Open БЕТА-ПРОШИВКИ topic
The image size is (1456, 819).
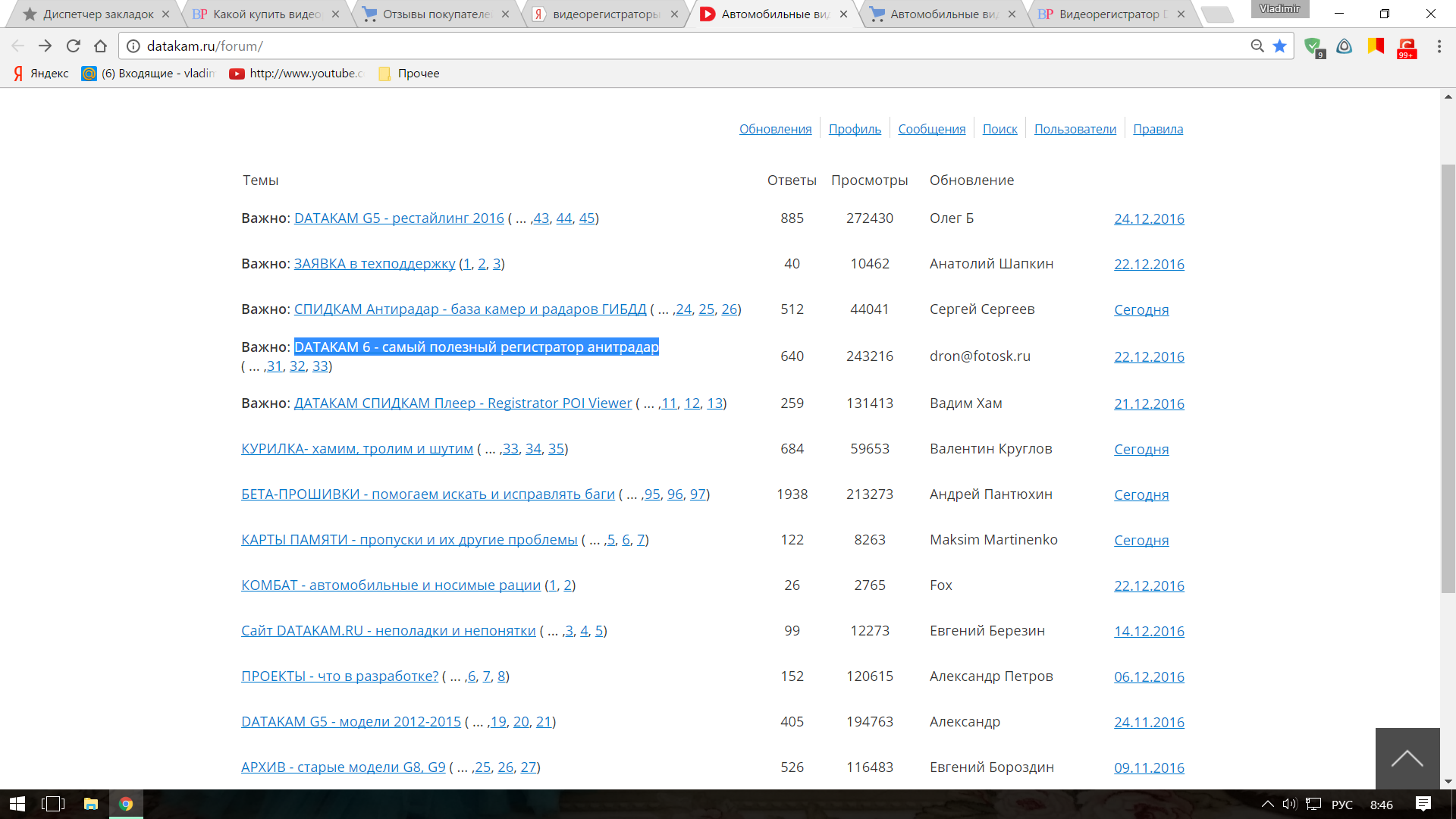428,494
